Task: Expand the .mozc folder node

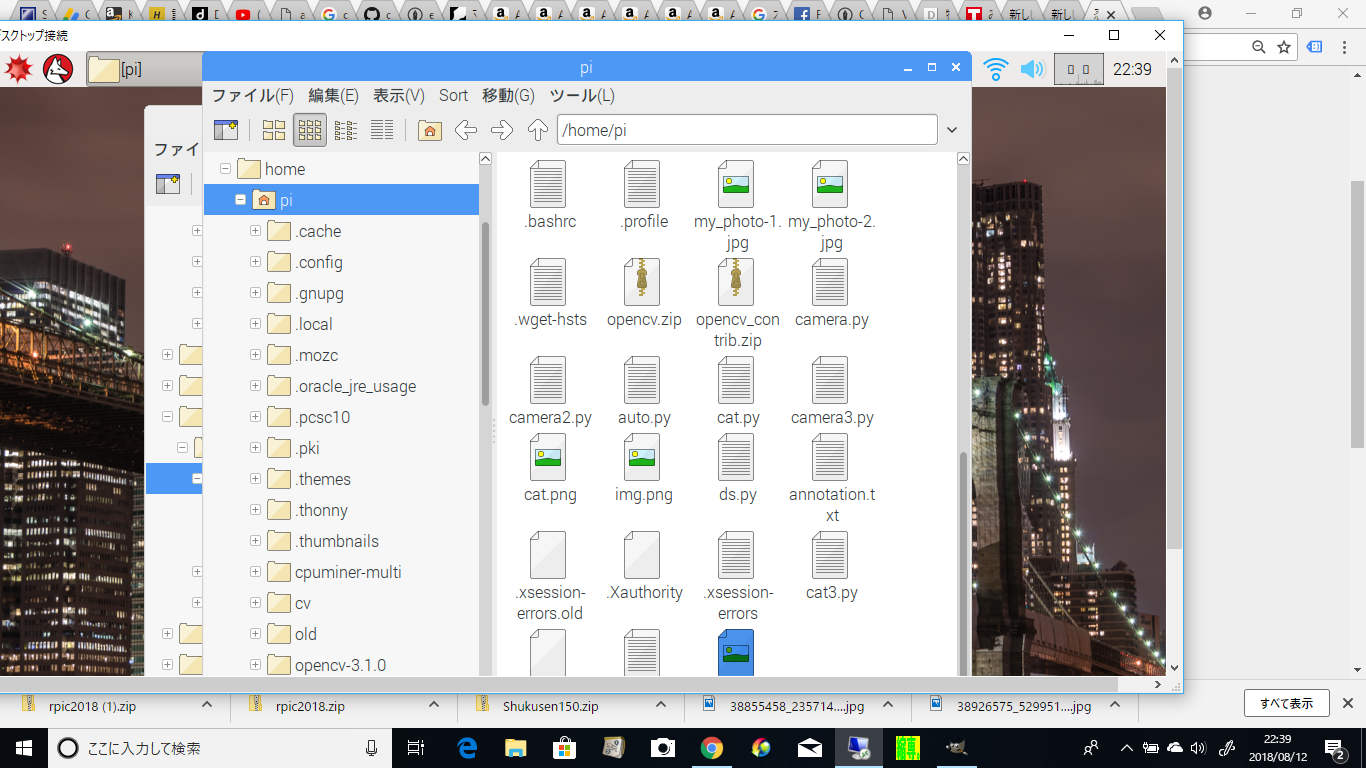Action: [256, 355]
